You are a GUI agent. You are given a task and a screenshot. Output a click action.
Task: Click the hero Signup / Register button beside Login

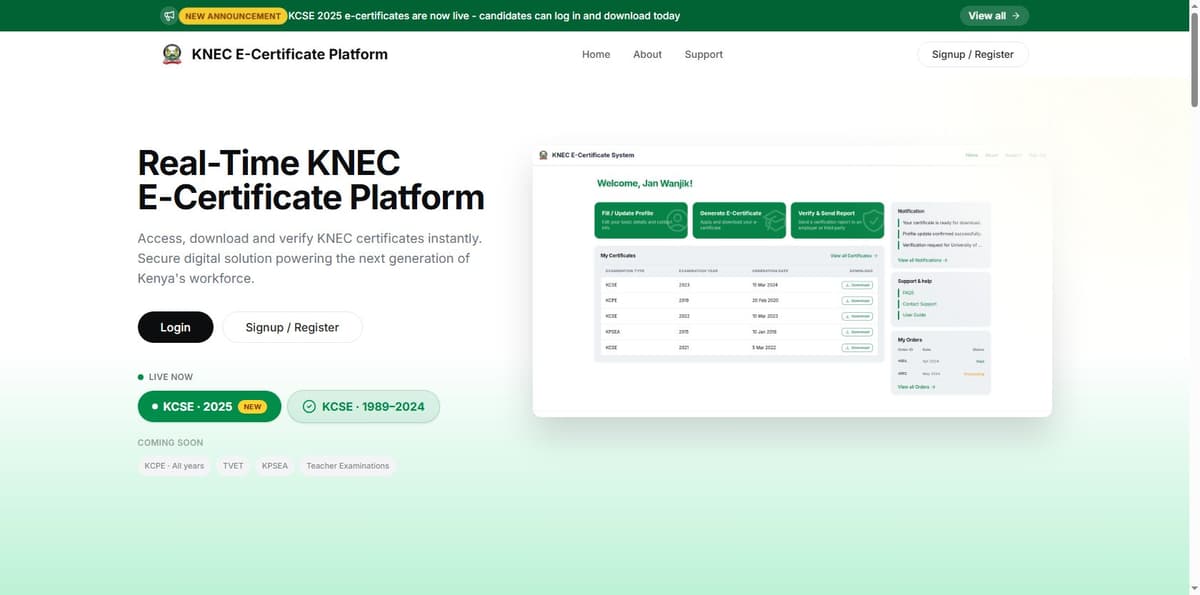[x=292, y=327]
